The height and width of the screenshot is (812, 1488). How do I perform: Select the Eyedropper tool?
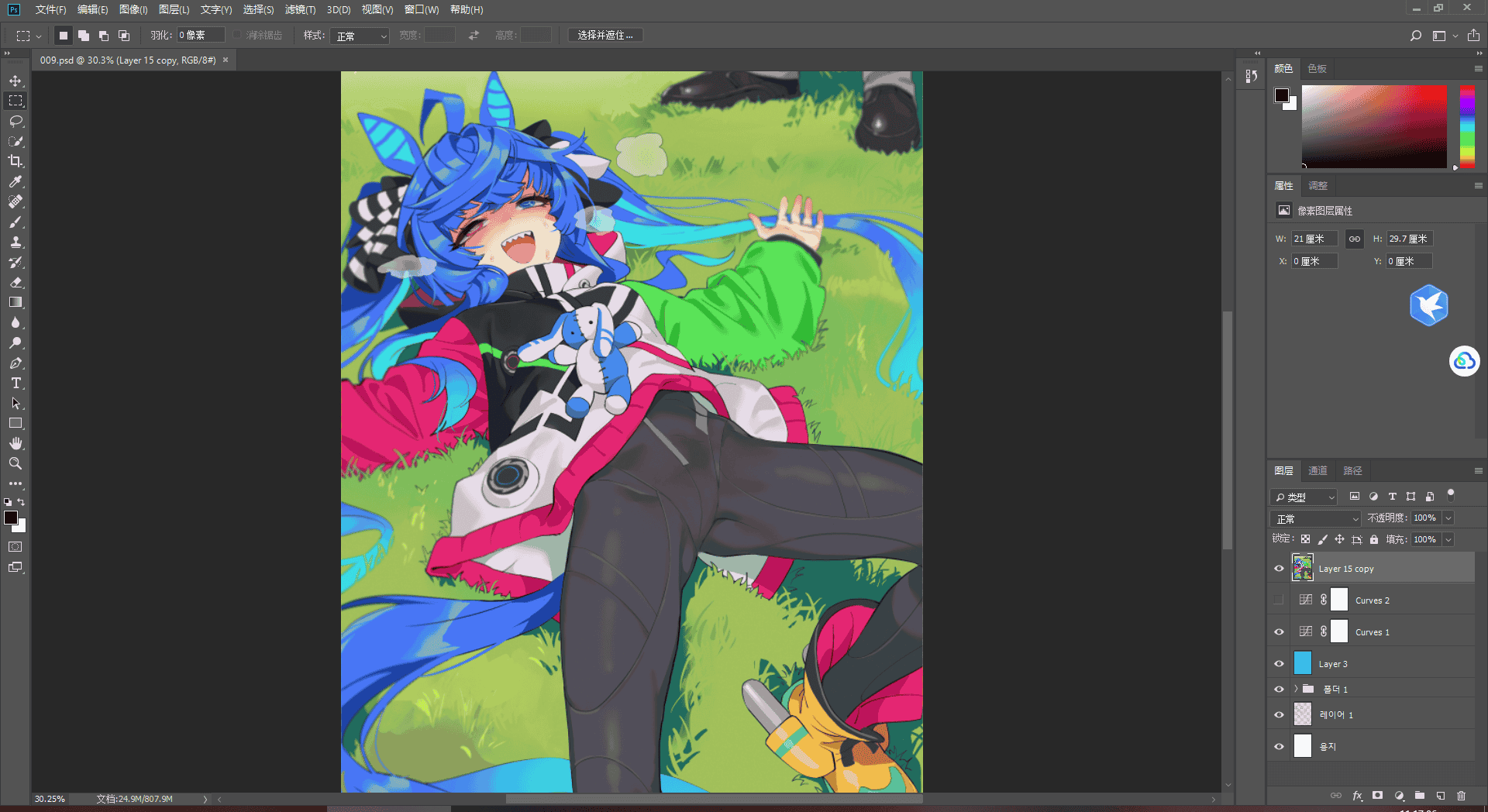pyautogui.click(x=15, y=181)
